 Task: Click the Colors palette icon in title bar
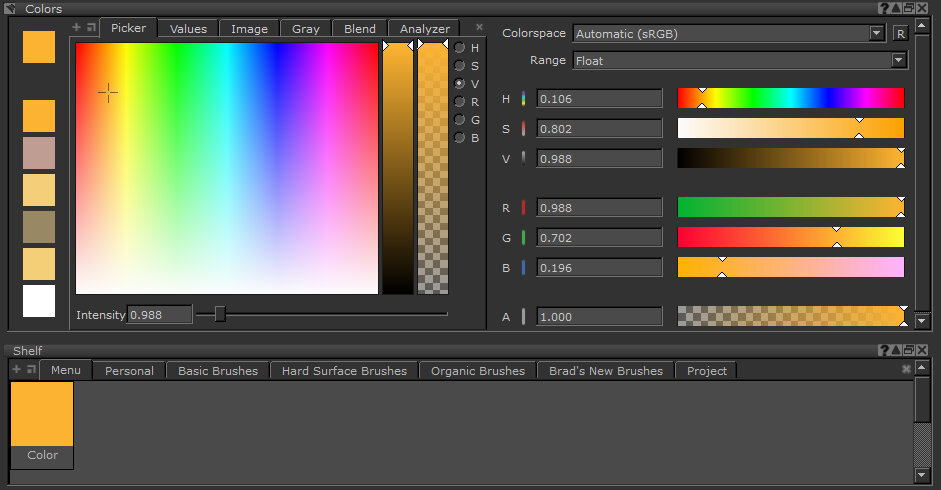(x=11, y=9)
